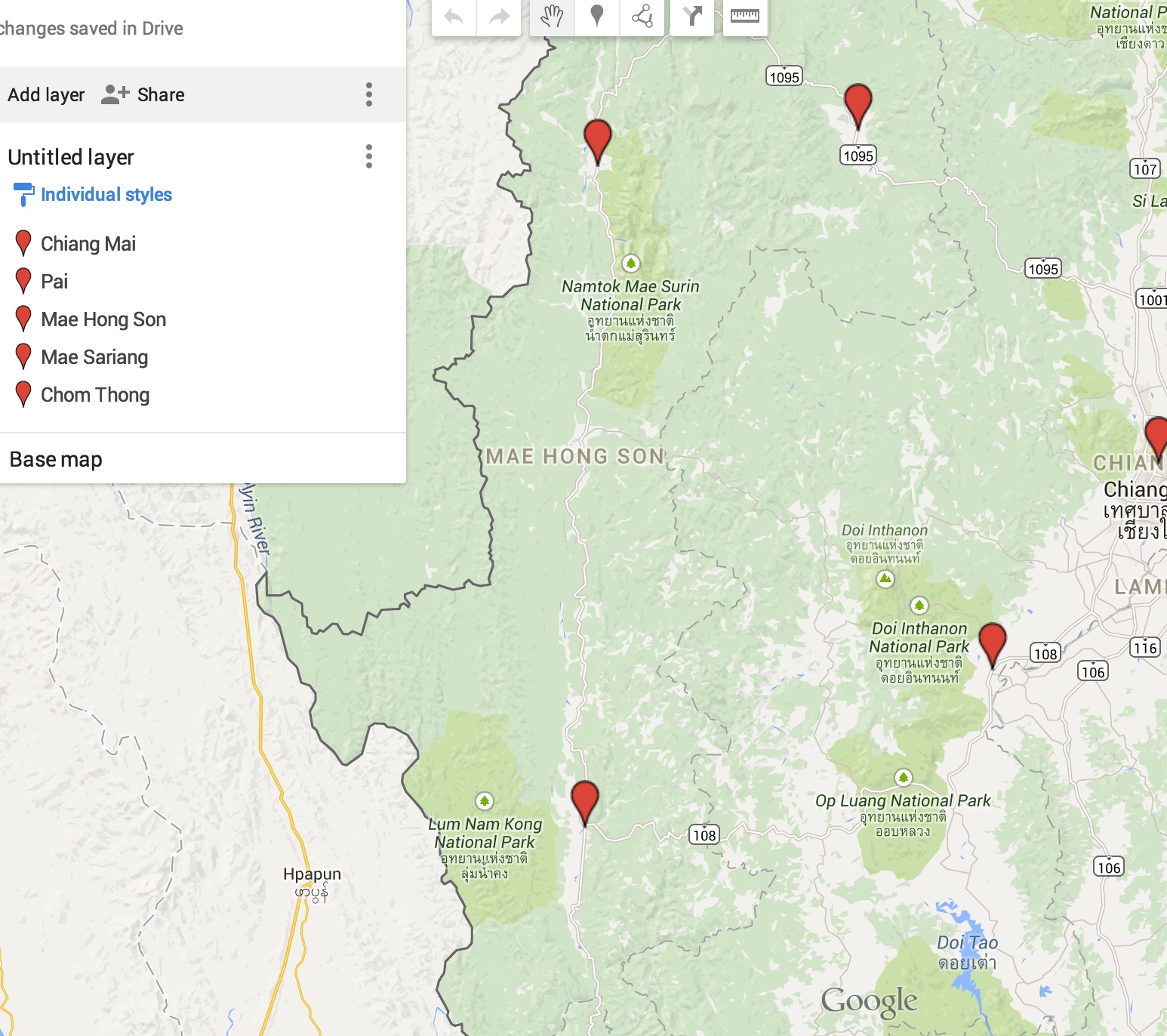Image resolution: width=1167 pixels, height=1036 pixels.
Task: Click the paint roller style icon
Action: [x=23, y=195]
